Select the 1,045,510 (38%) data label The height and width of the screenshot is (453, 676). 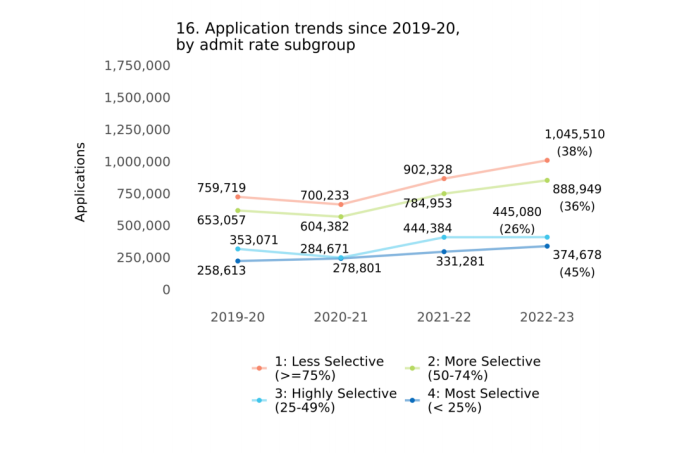click(x=574, y=143)
